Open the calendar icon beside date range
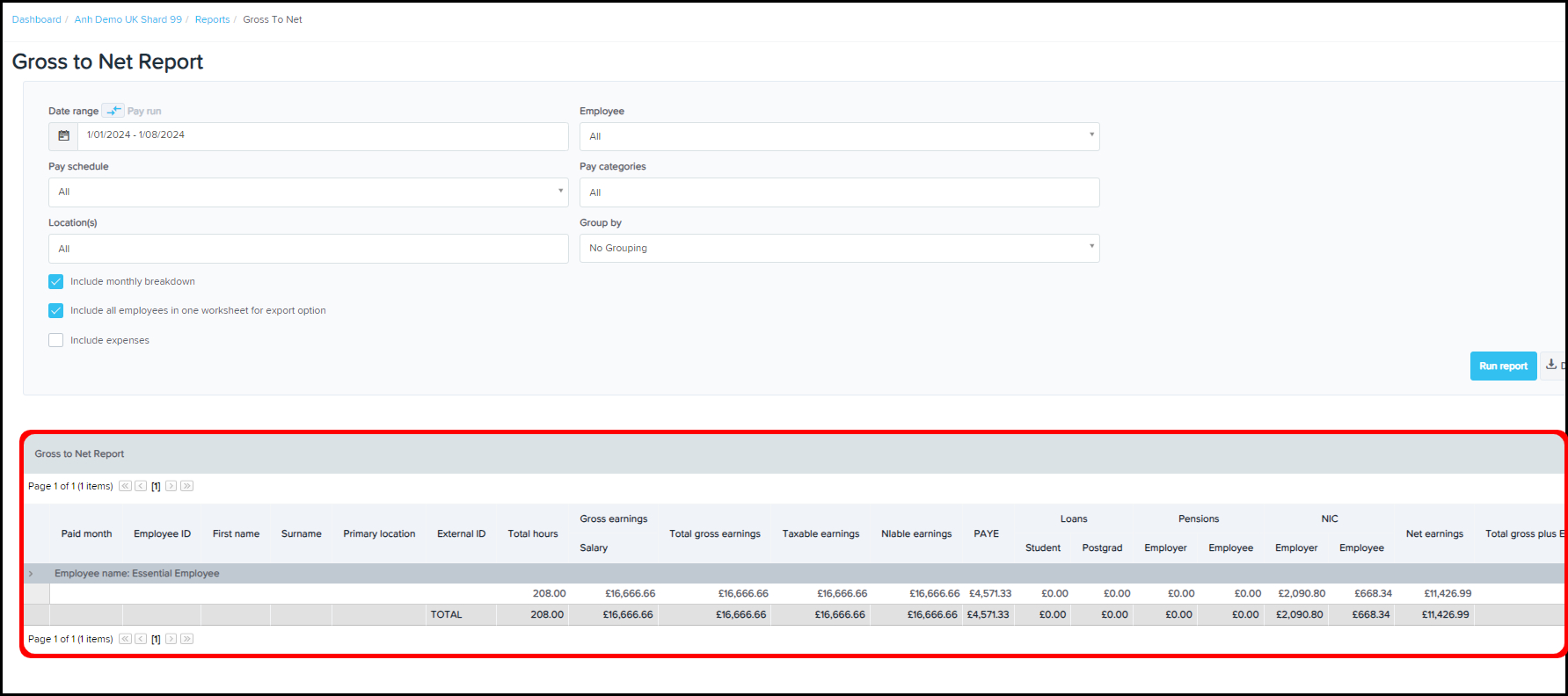 [63, 136]
